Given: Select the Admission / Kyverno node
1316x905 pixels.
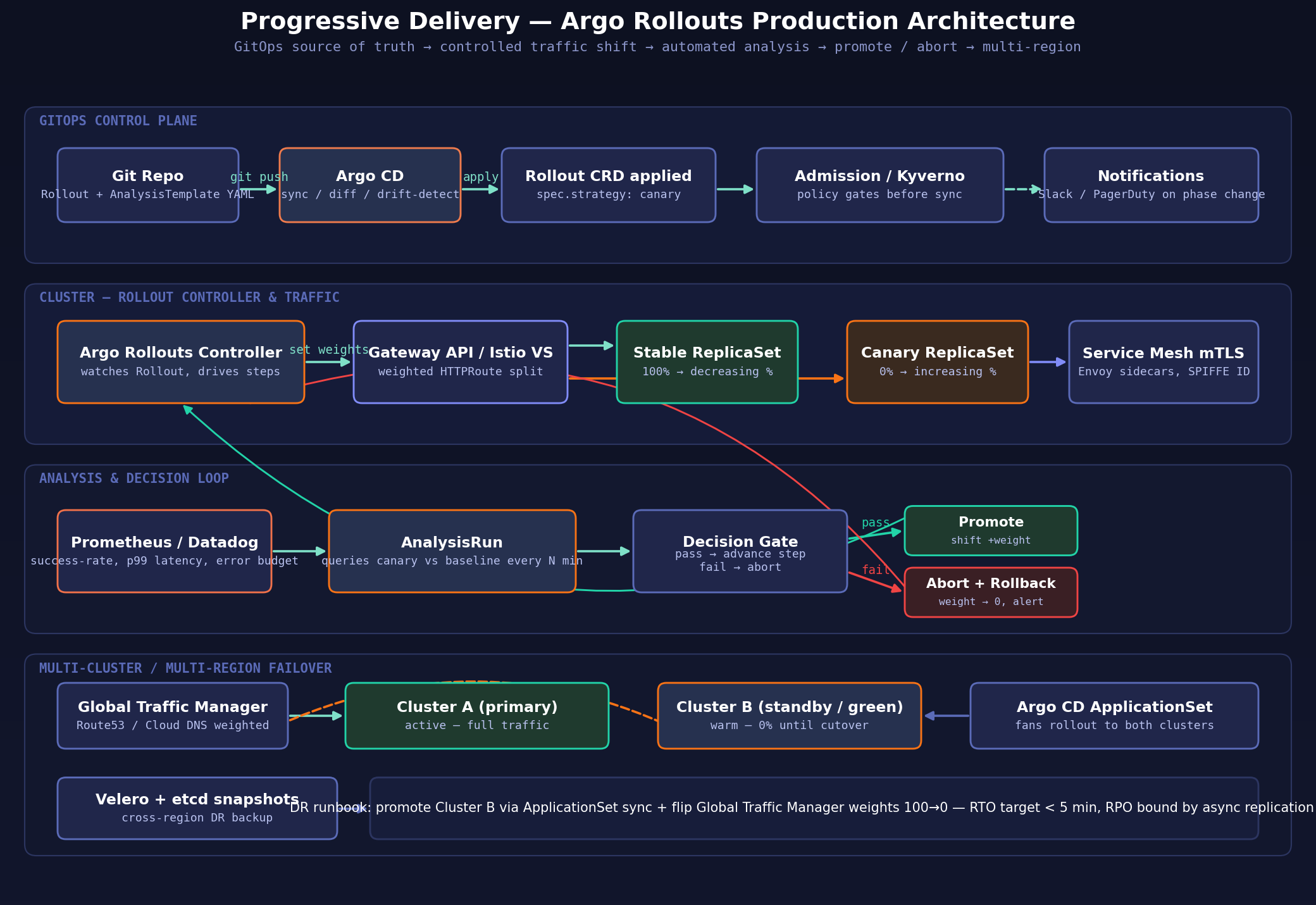Looking at the screenshot, I should [x=880, y=185].
